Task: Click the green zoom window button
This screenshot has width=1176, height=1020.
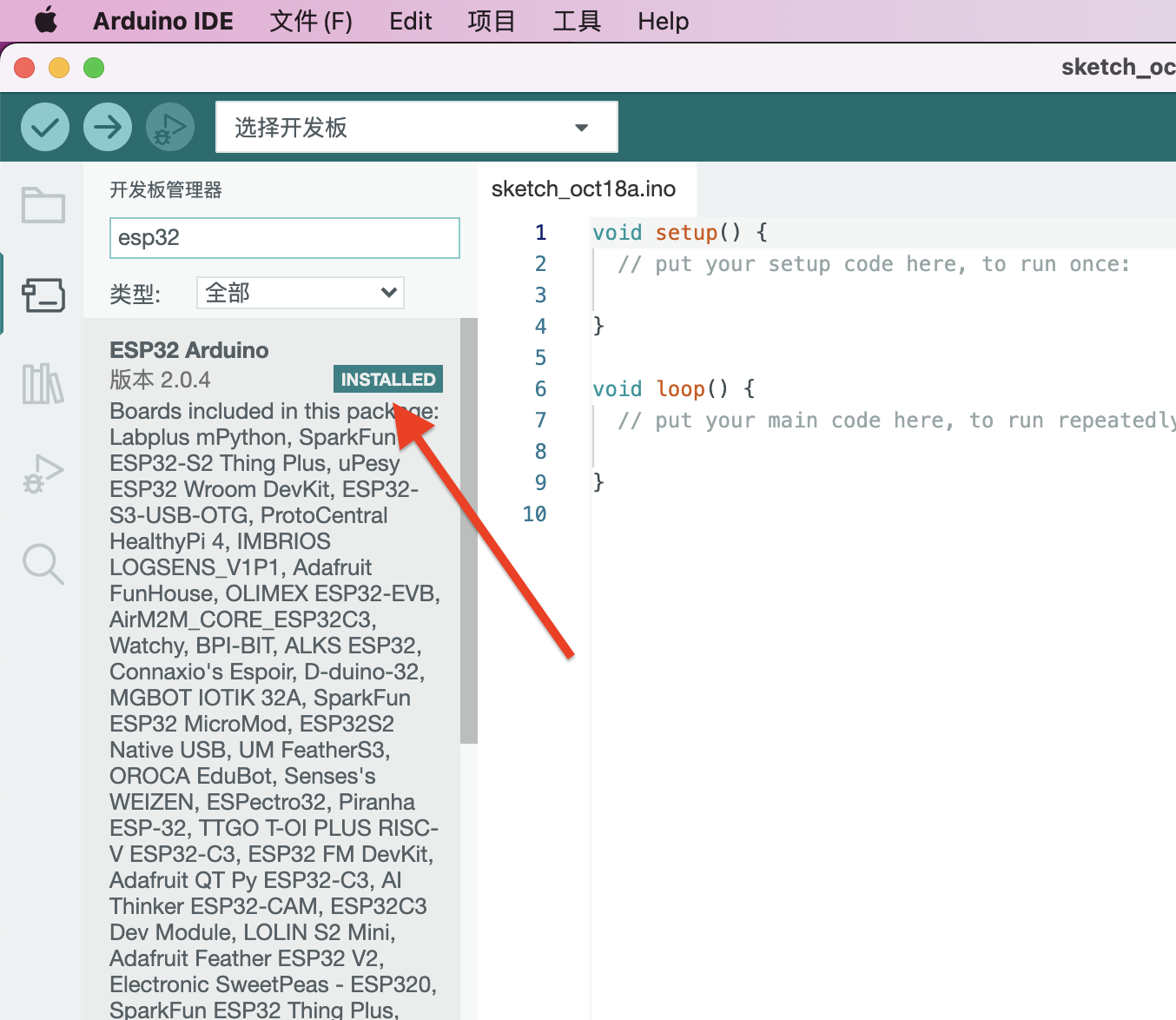Action: pyautogui.click(x=94, y=68)
